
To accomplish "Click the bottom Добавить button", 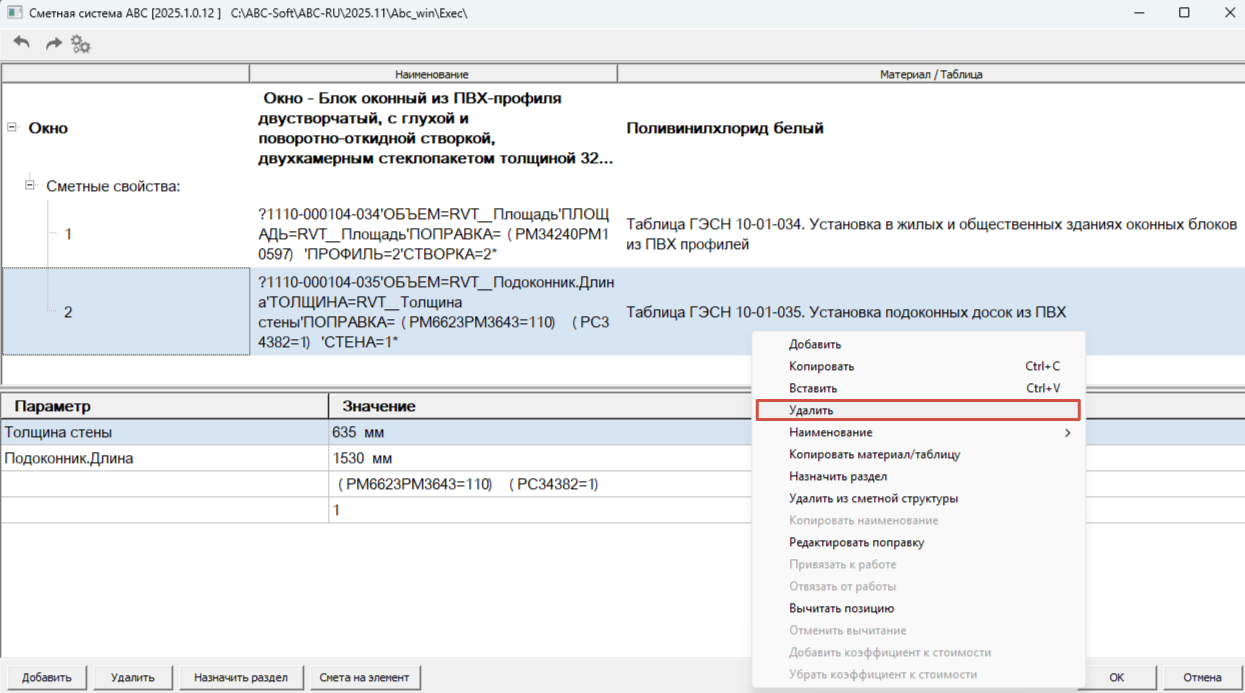I will tap(47, 677).
